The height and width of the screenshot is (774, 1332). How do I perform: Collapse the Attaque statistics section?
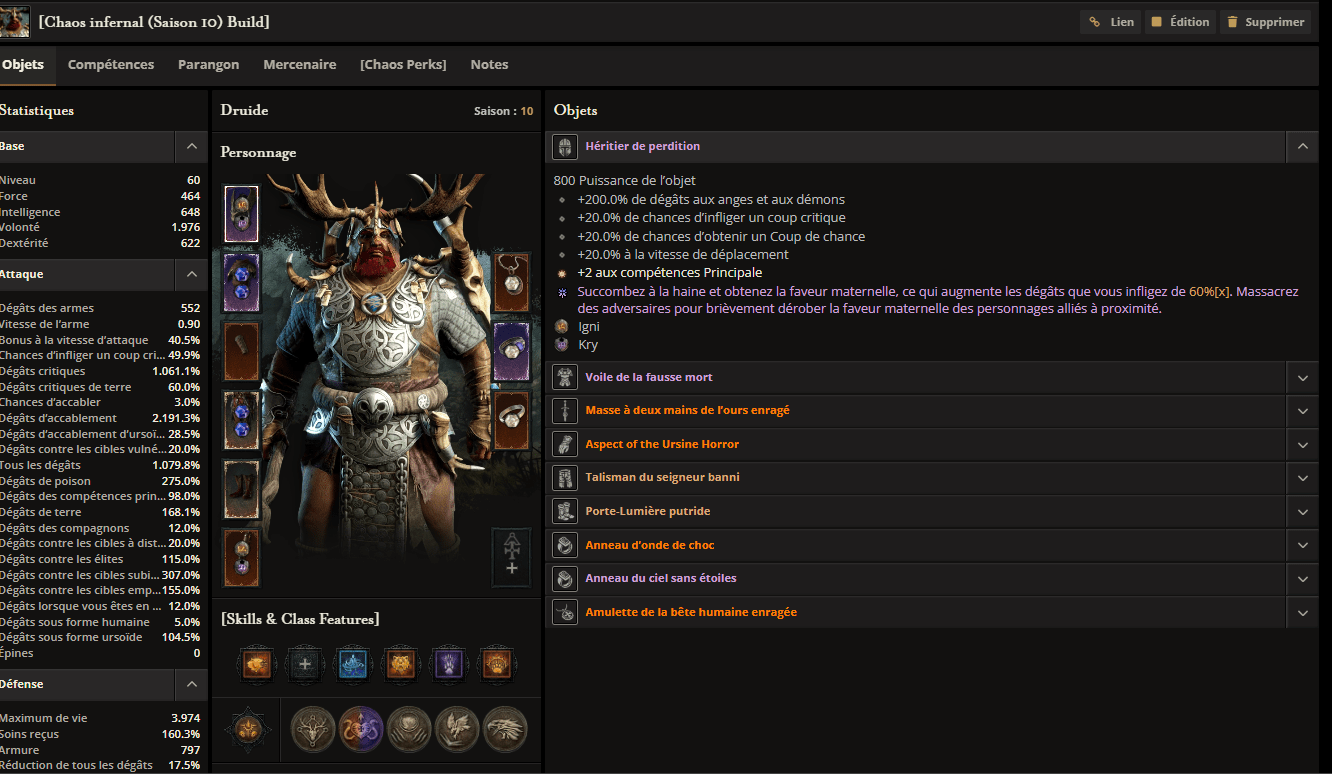pyautogui.click(x=191, y=274)
